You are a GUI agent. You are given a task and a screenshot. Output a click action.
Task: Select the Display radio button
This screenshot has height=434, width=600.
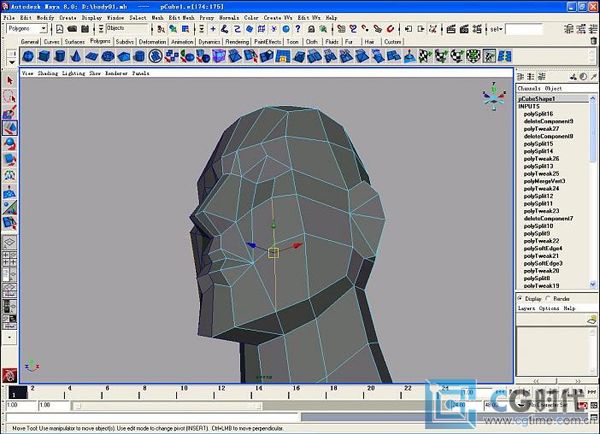pyautogui.click(x=520, y=298)
